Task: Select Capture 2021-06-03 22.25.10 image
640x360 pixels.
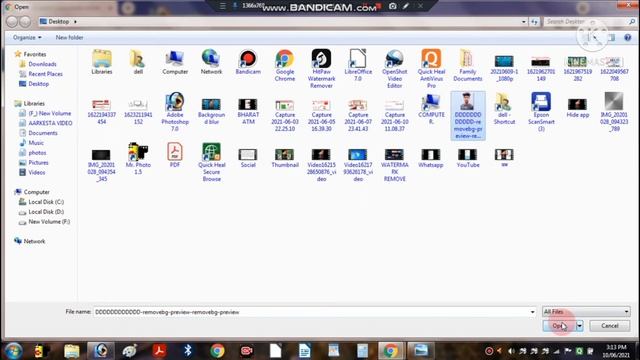Action: tap(284, 115)
